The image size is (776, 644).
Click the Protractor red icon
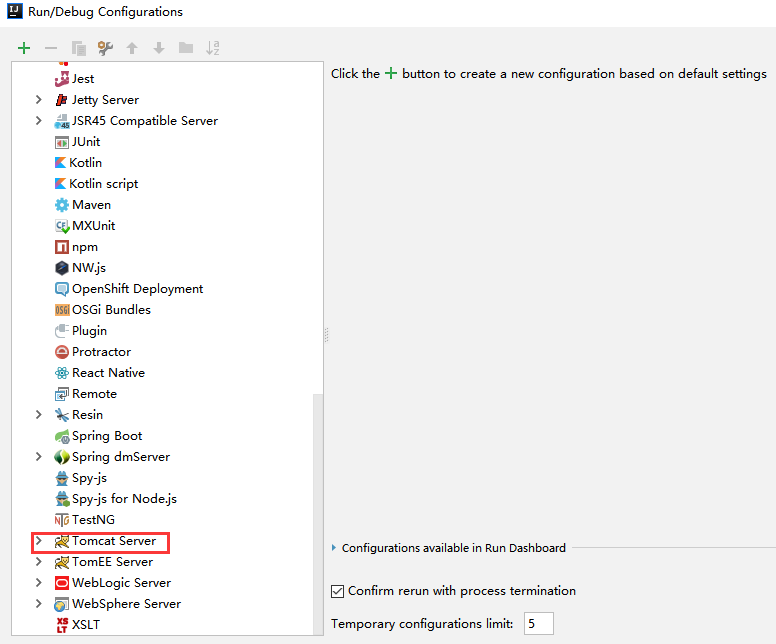tap(62, 352)
